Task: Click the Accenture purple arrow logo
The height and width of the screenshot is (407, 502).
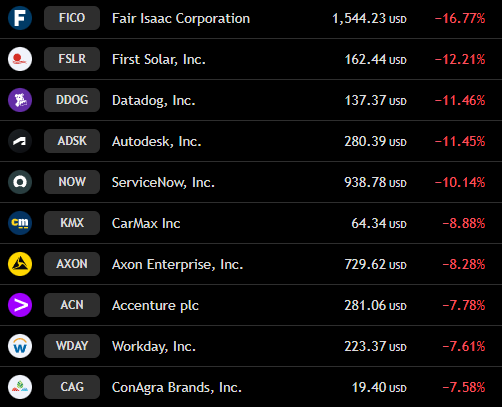Action: coord(20,305)
